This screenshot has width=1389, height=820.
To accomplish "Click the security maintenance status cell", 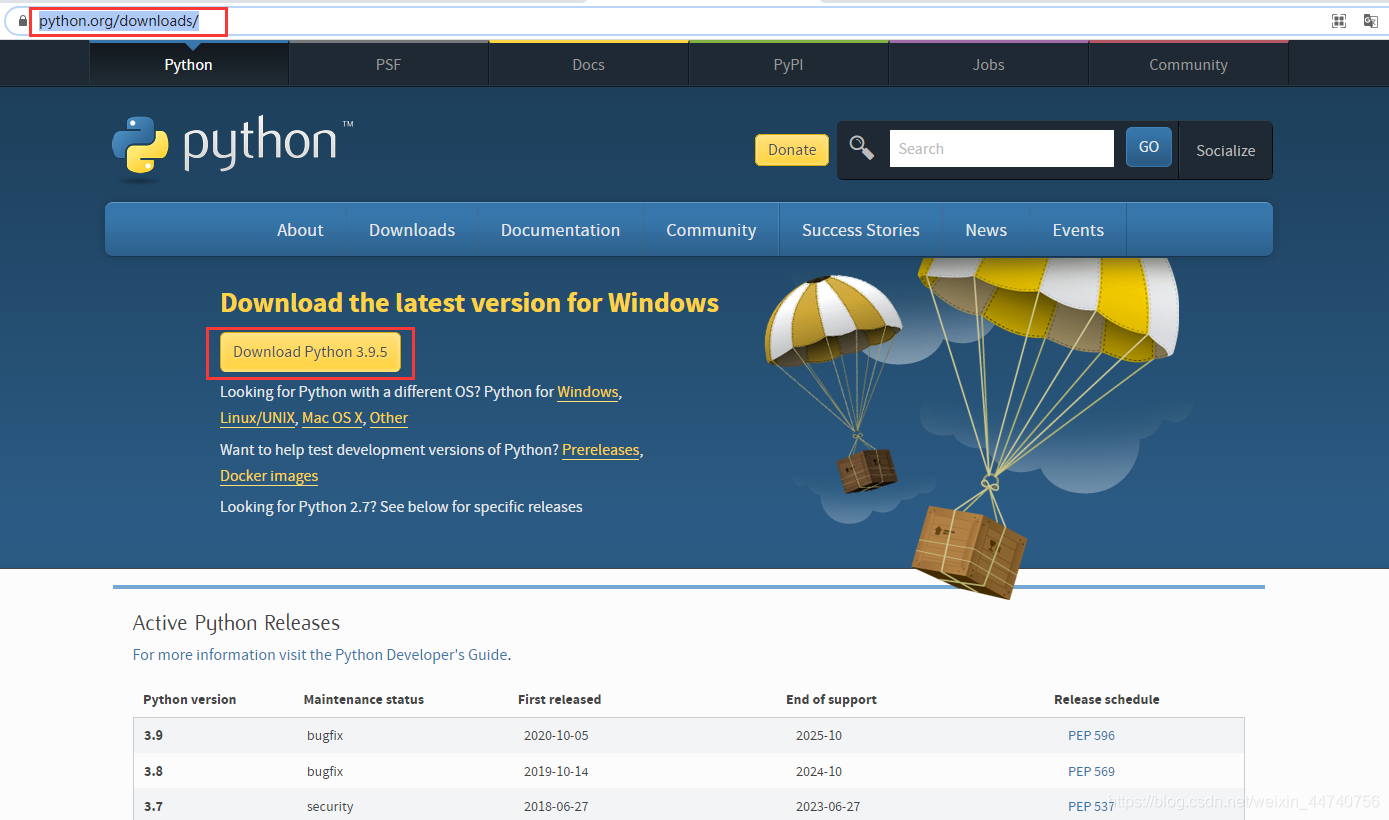I will coord(330,806).
